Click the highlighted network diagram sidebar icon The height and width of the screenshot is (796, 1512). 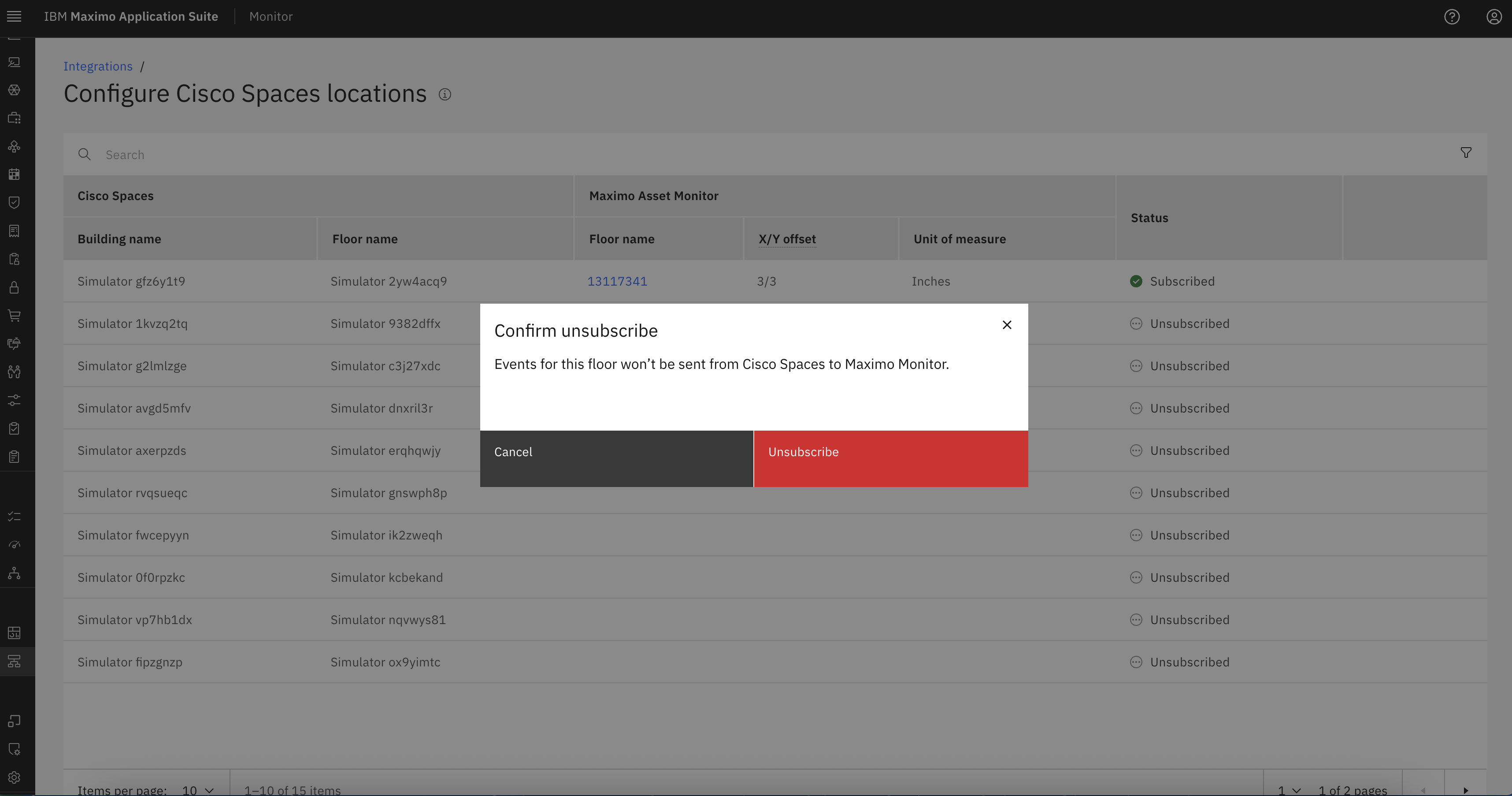(14, 661)
